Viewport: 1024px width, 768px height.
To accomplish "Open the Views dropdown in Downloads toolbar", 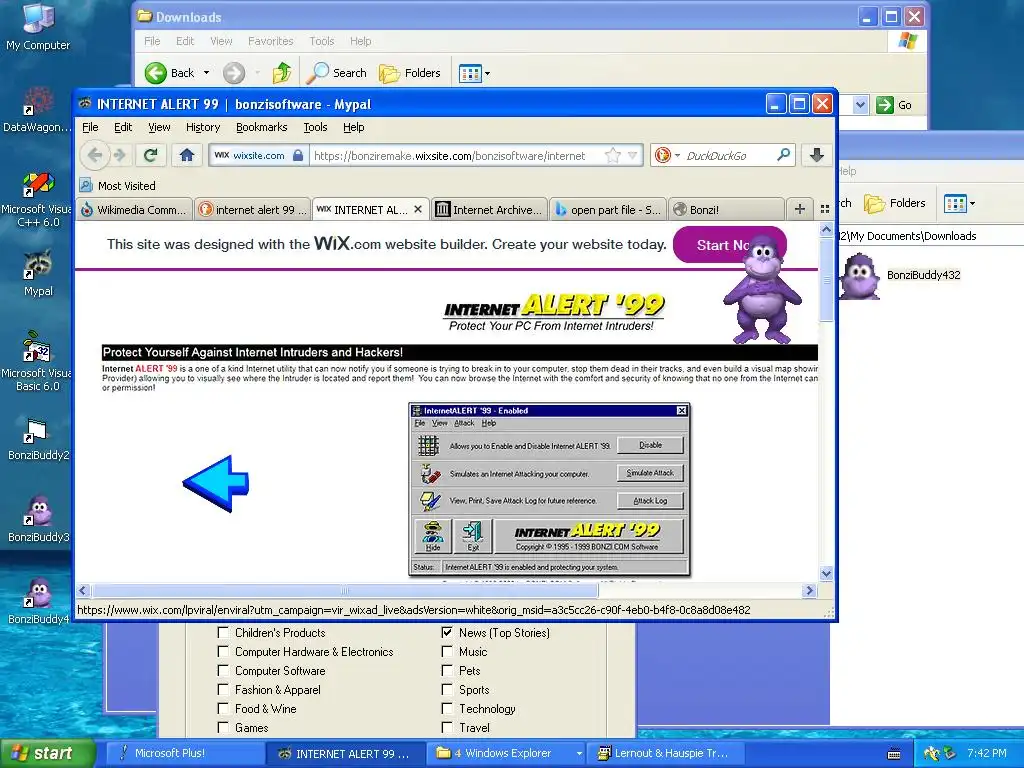I will [x=487, y=73].
